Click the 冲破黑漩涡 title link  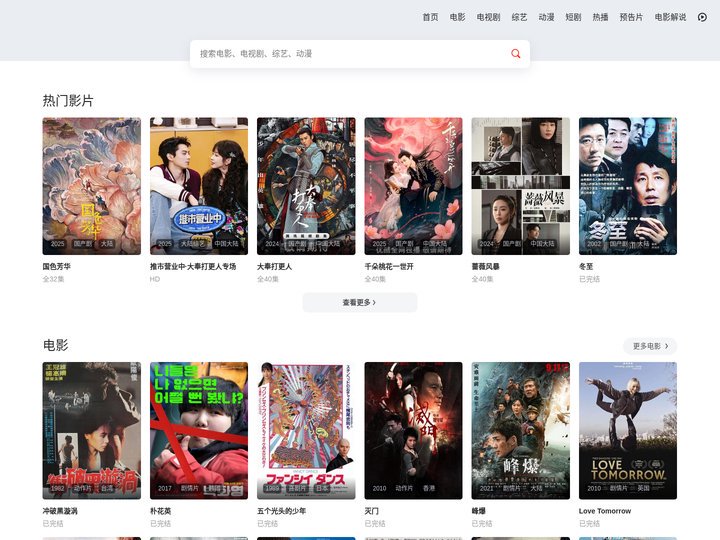(x=60, y=511)
